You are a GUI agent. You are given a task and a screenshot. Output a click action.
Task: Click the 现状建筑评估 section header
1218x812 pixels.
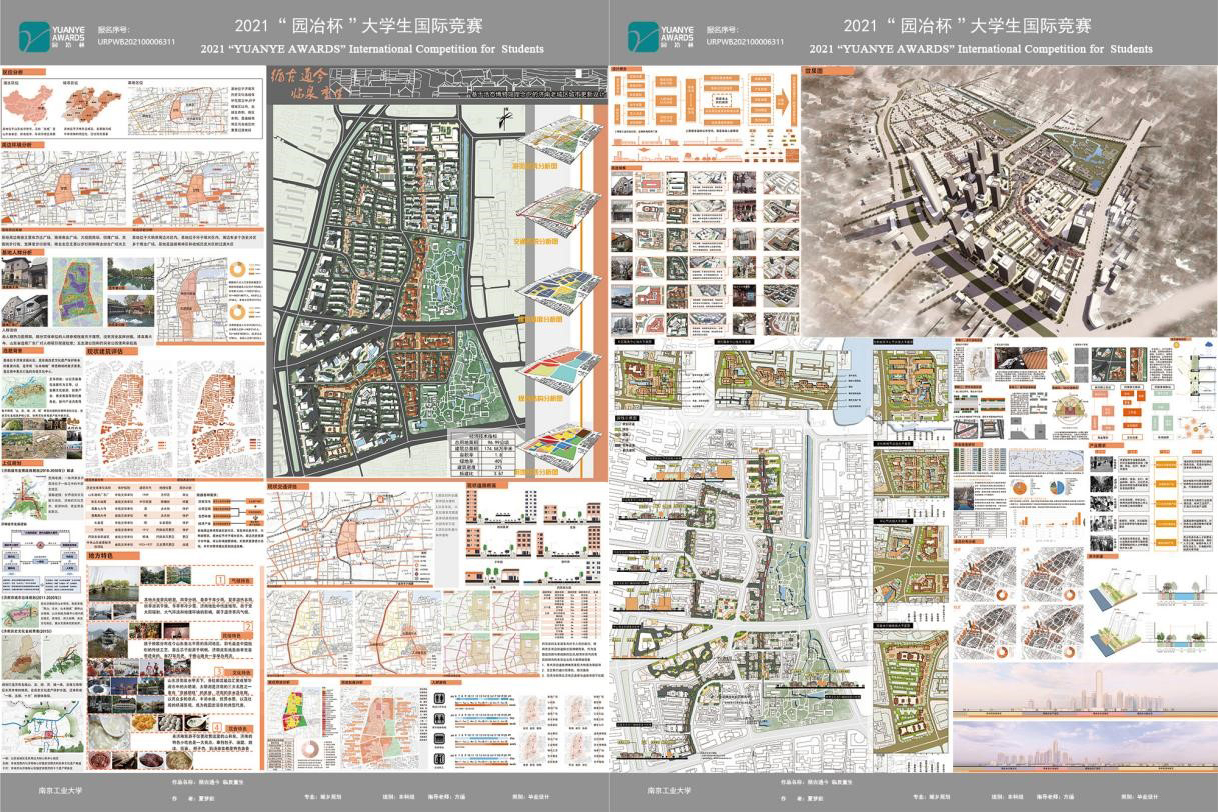110,352
